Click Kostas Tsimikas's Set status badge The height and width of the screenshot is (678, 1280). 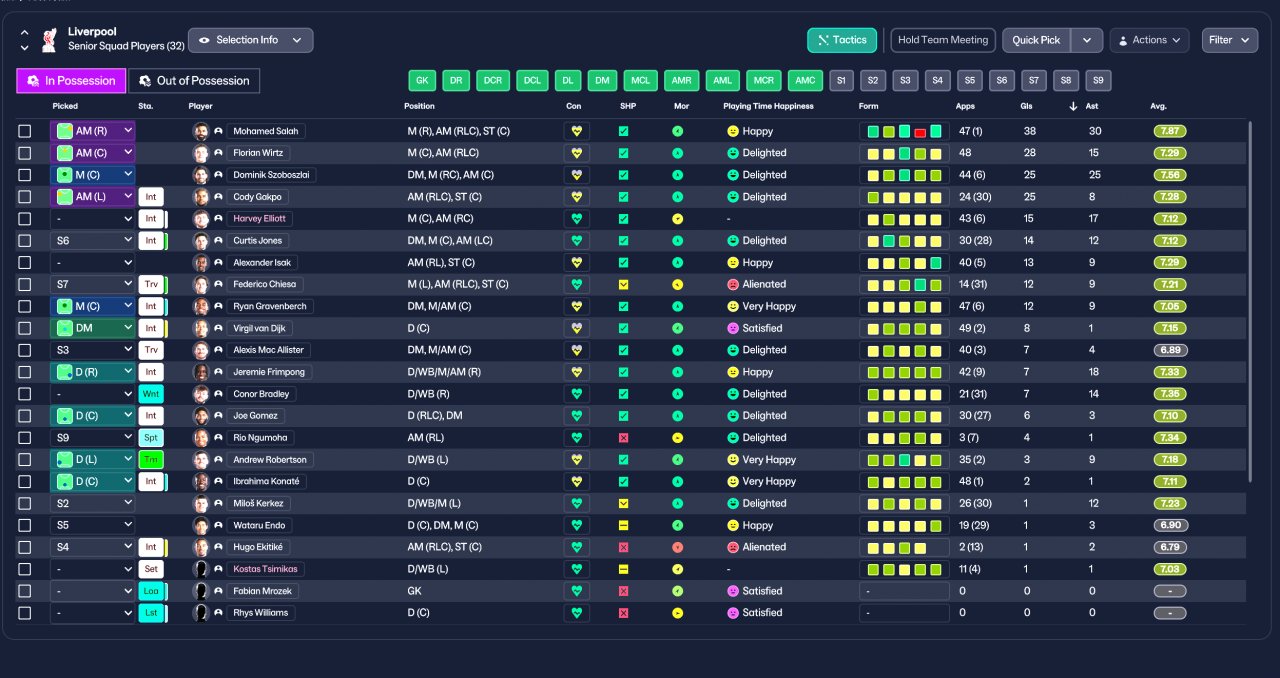click(151, 569)
